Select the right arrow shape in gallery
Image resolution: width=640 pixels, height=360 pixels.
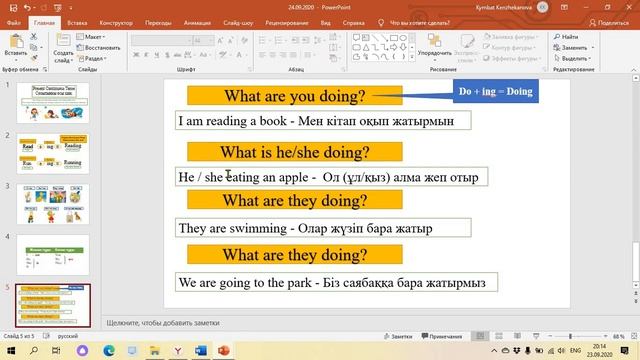click(394, 47)
